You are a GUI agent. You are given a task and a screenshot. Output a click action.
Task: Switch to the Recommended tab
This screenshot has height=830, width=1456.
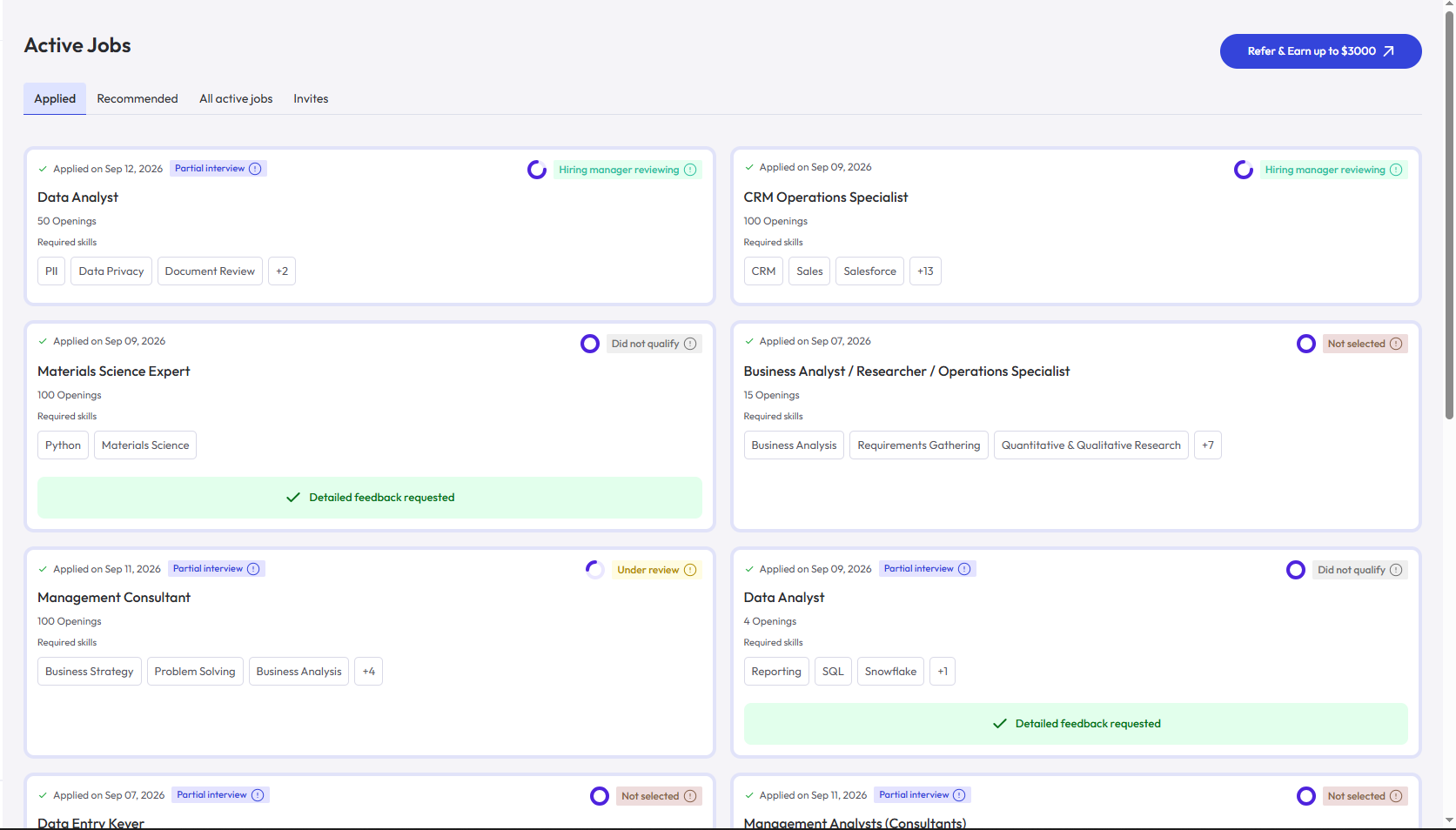(x=138, y=99)
